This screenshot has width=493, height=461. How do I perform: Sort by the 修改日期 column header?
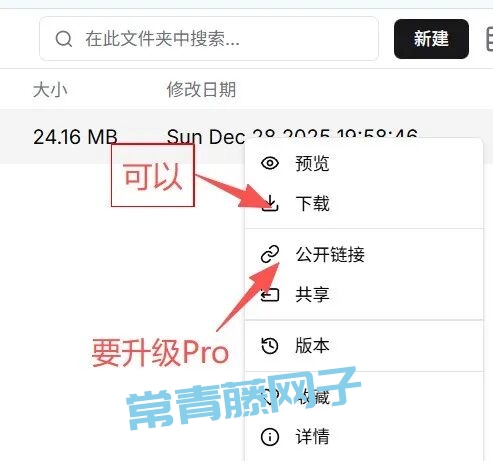[x=201, y=90]
